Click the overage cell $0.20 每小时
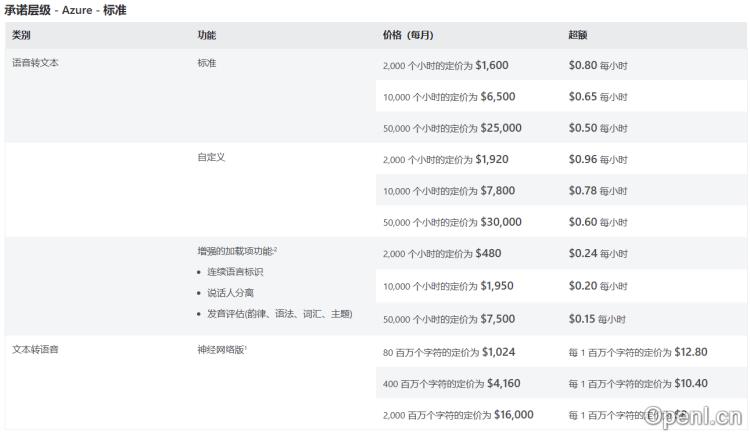 598,286
